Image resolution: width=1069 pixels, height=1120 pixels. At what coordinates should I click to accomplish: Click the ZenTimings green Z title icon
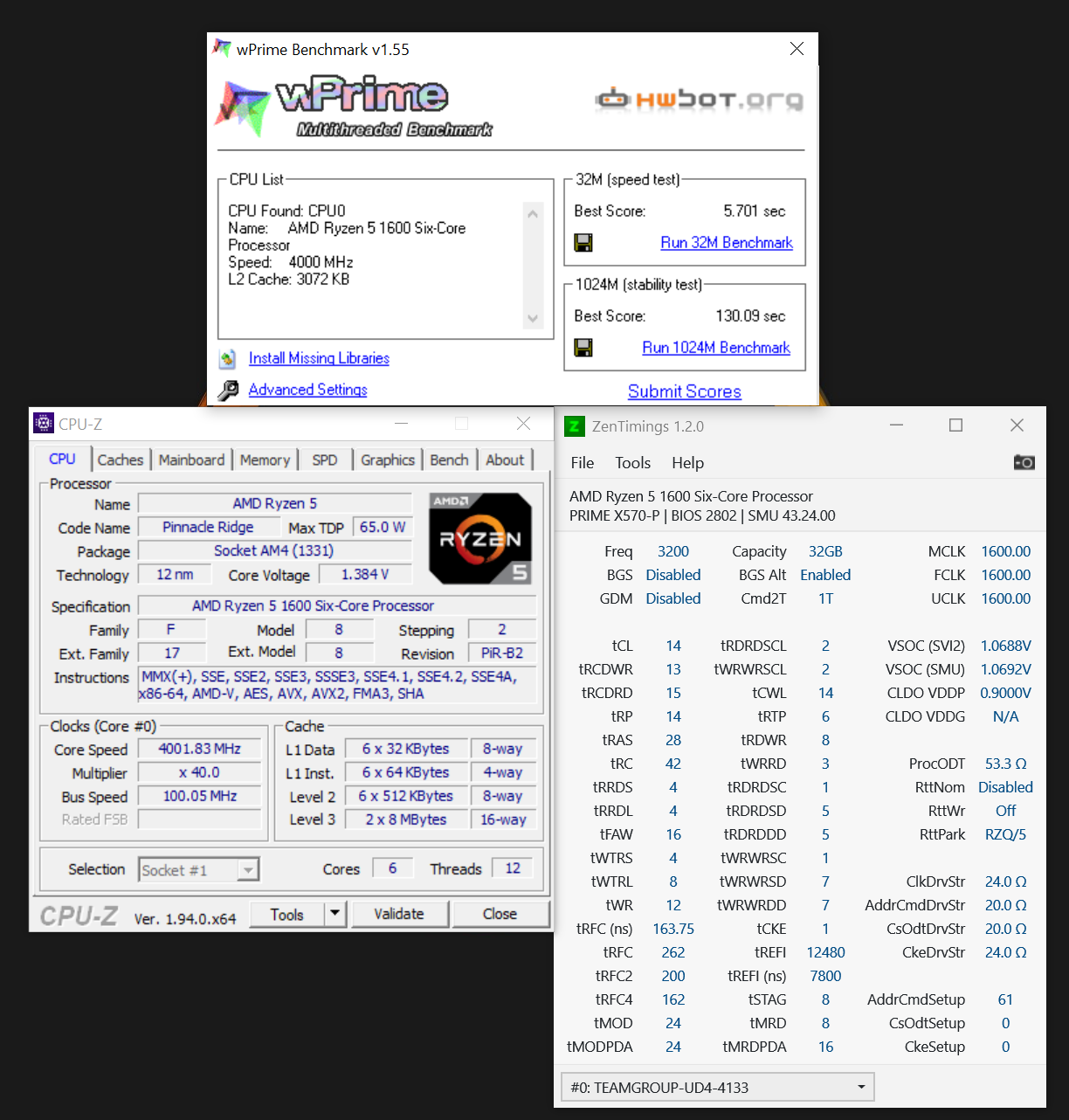pyautogui.click(x=574, y=426)
